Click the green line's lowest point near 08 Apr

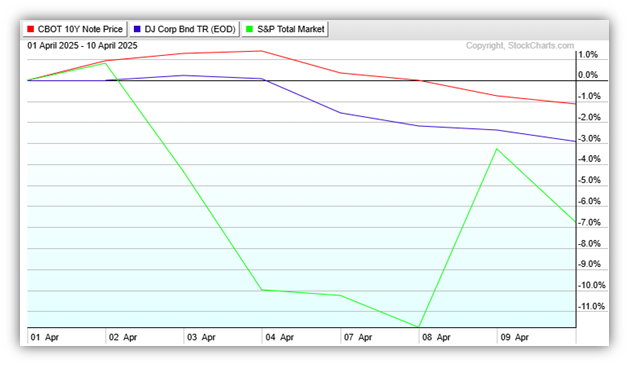tap(418, 327)
